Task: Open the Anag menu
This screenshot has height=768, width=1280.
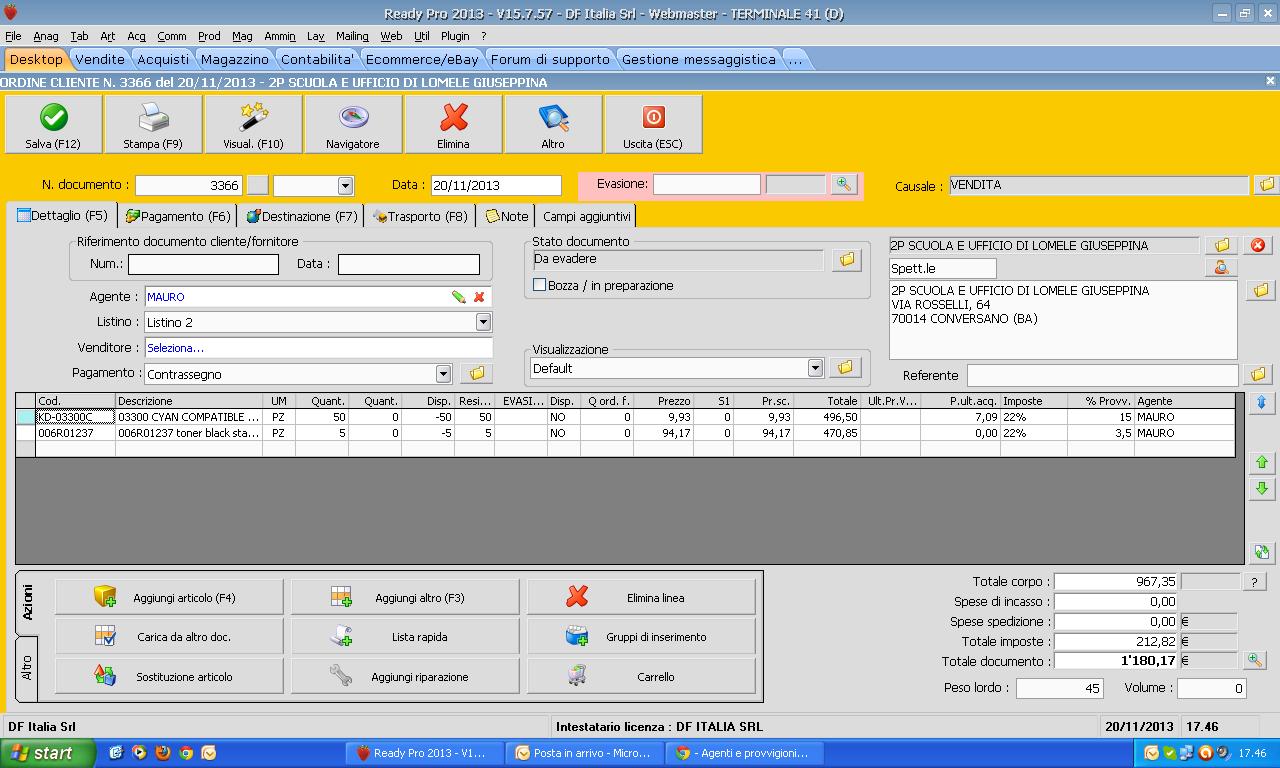Action: pyautogui.click(x=46, y=36)
